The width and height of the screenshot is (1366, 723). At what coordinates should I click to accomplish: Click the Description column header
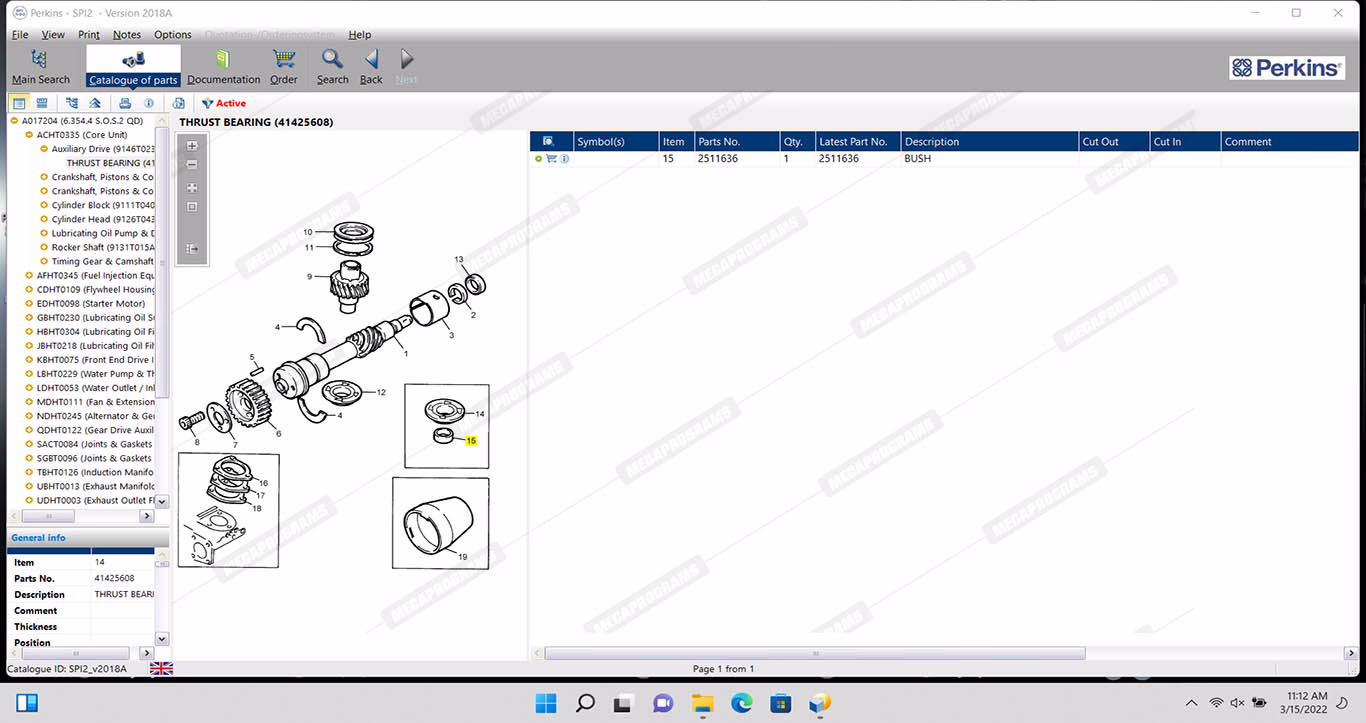pyautogui.click(x=989, y=141)
